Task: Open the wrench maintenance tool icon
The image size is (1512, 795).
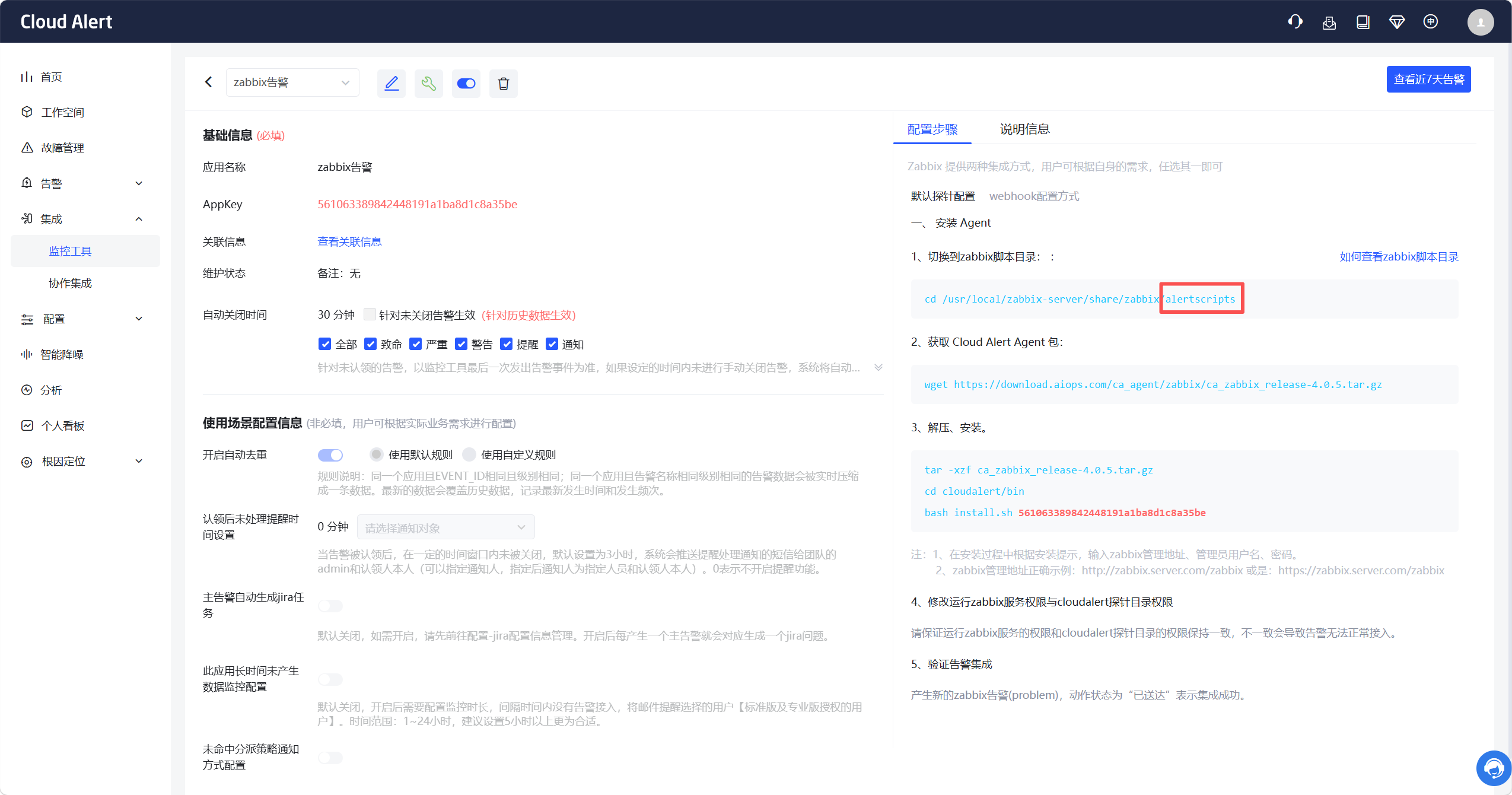Action: [429, 83]
